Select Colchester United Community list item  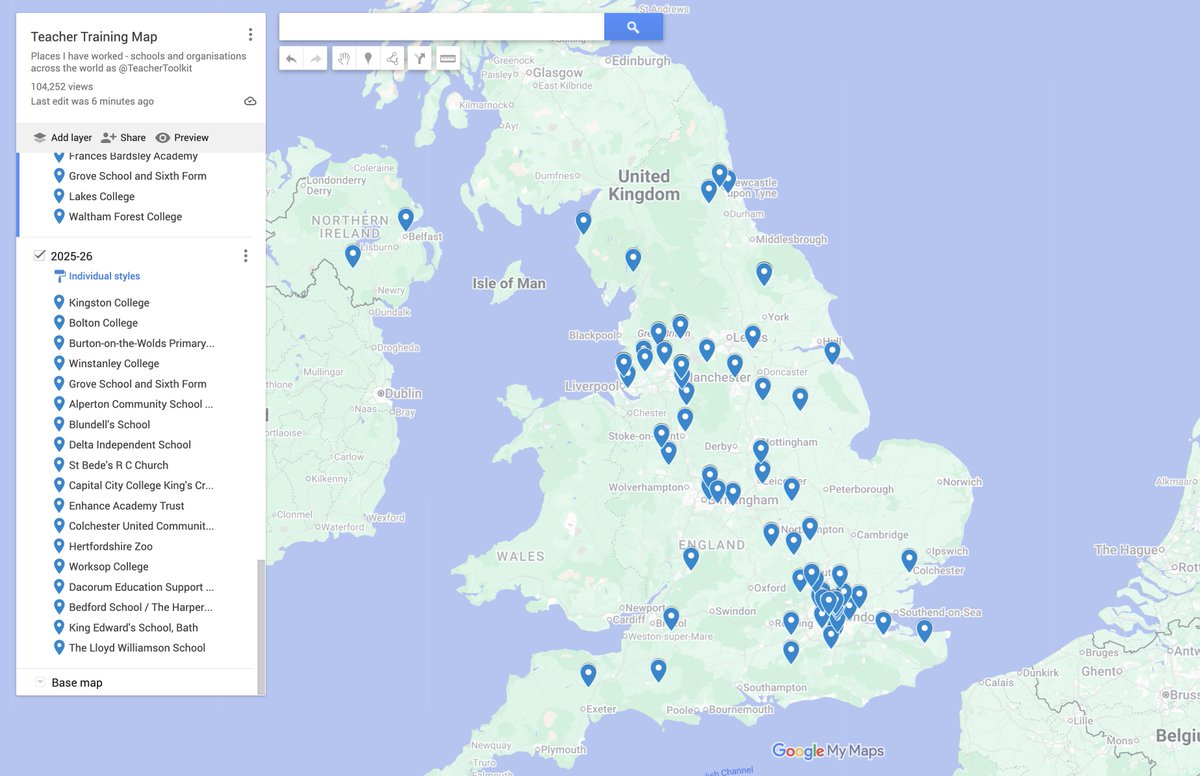pos(141,526)
